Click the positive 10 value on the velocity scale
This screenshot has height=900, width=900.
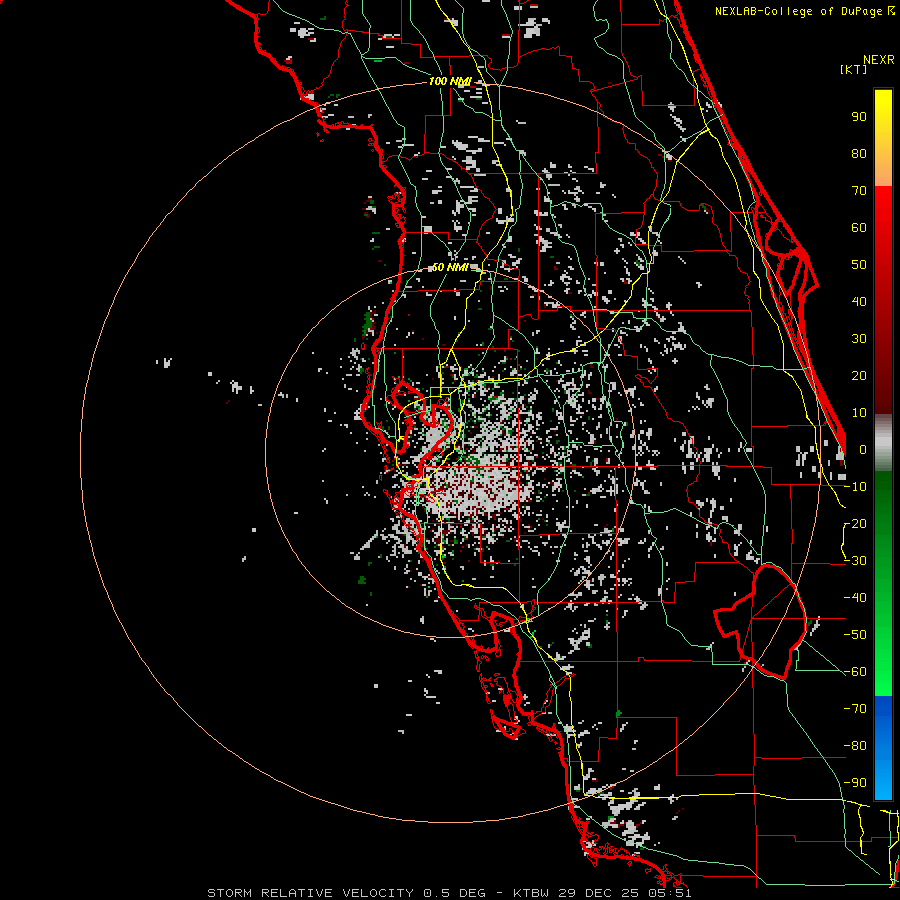coord(859,413)
